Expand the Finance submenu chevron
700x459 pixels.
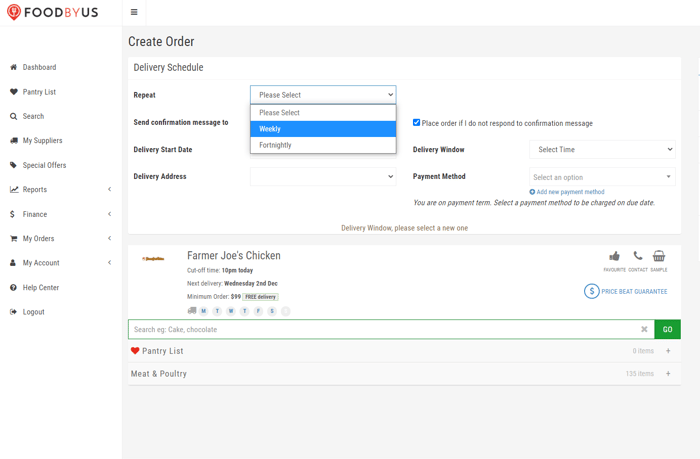click(x=109, y=214)
